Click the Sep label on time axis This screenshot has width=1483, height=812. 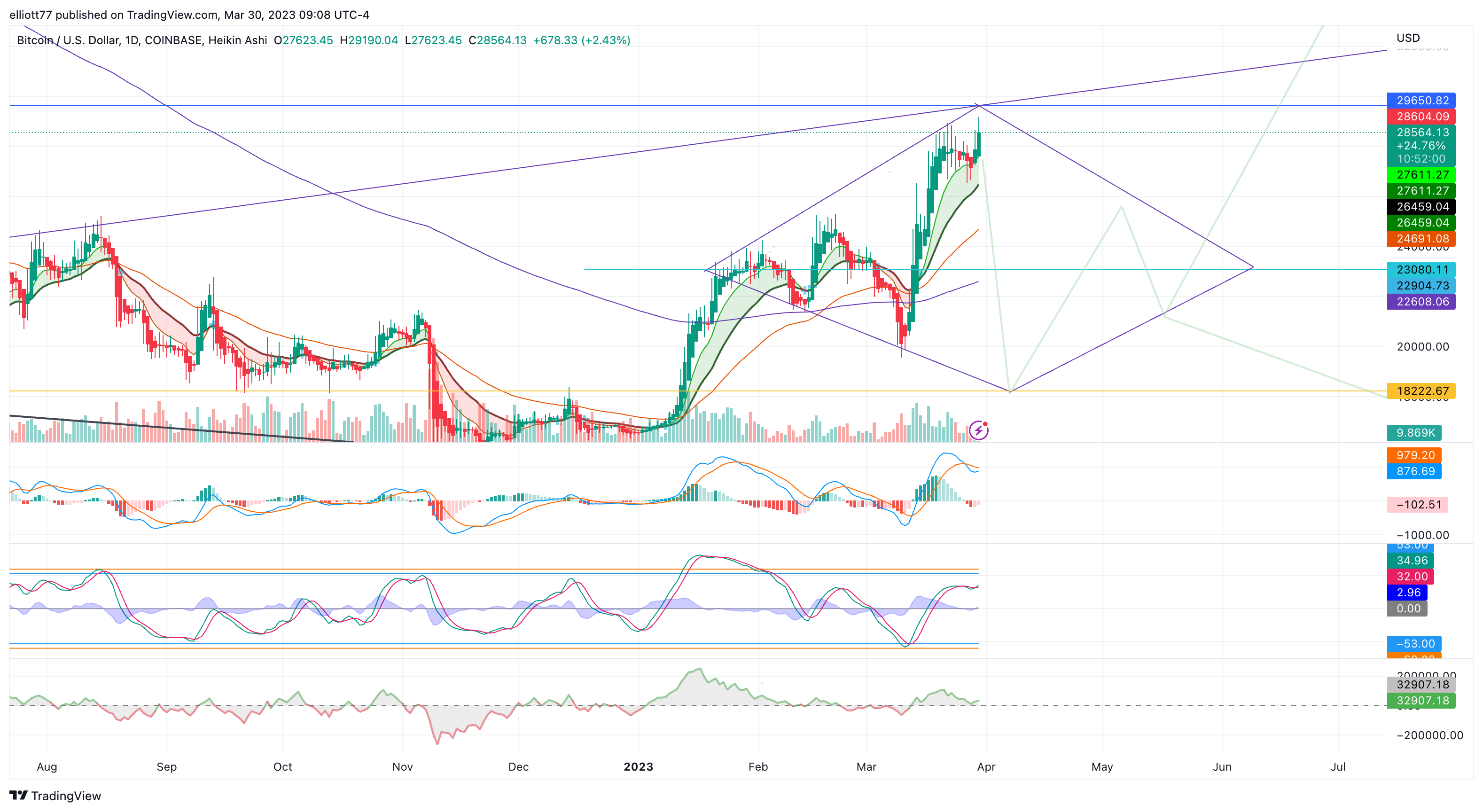click(x=166, y=767)
